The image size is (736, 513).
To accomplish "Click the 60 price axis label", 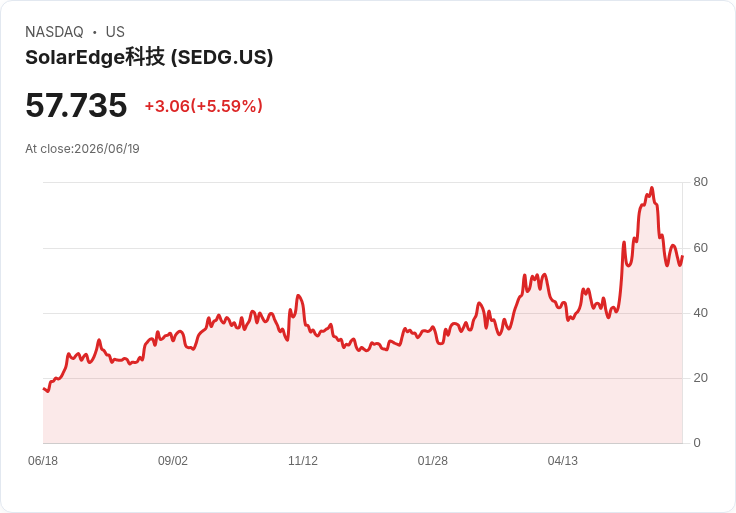I will pyautogui.click(x=700, y=248).
